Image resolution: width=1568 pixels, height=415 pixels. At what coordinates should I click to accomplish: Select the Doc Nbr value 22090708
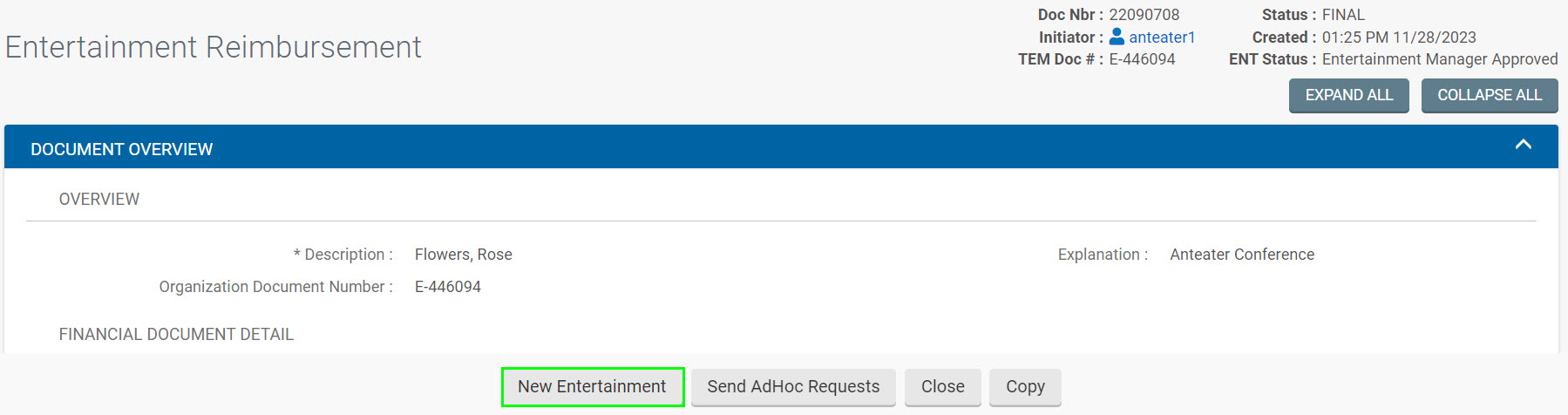pos(1144,15)
